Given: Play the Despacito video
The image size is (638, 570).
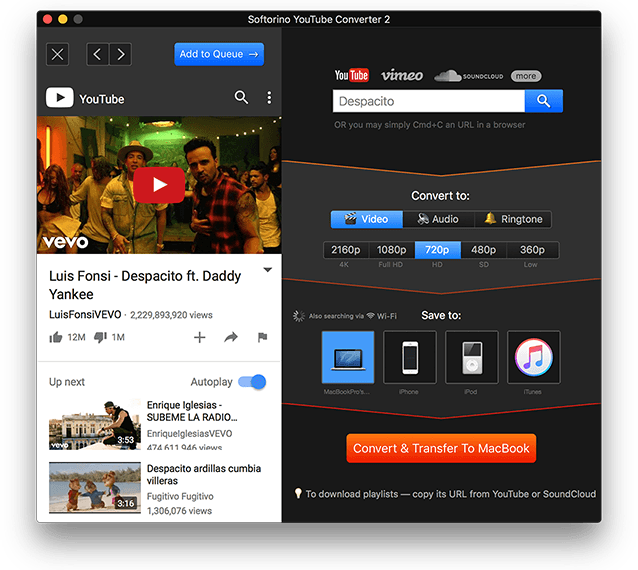Looking at the screenshot, I should point(159,185).
